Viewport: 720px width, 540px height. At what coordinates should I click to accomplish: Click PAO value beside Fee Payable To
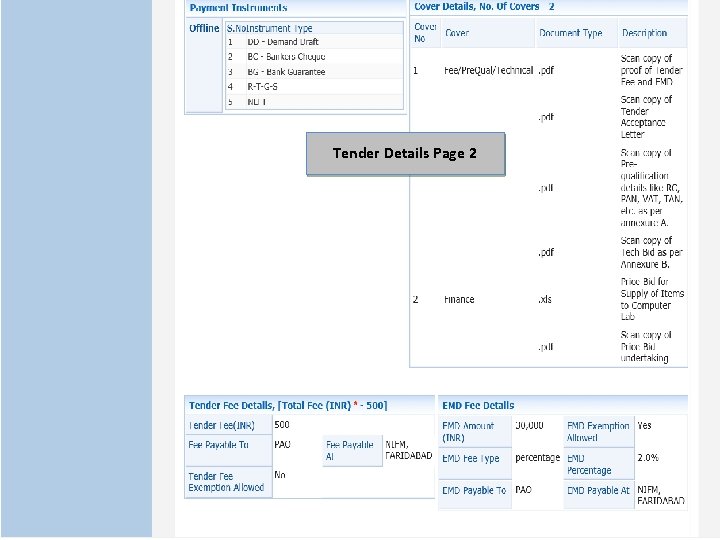[x=282, y=444]
